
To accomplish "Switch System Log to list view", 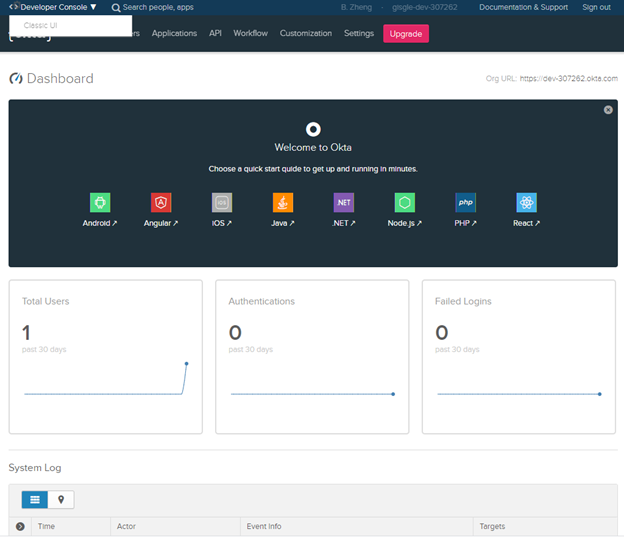I will tap(35, 500).
